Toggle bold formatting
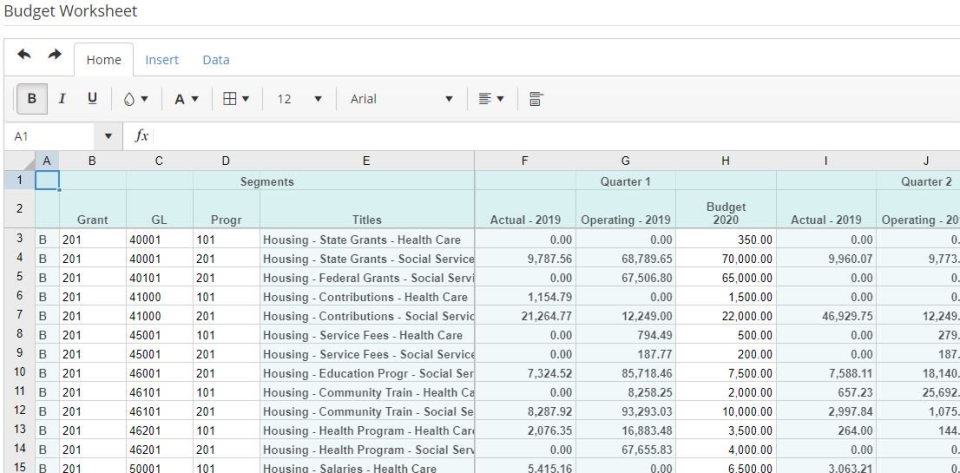 32,100
